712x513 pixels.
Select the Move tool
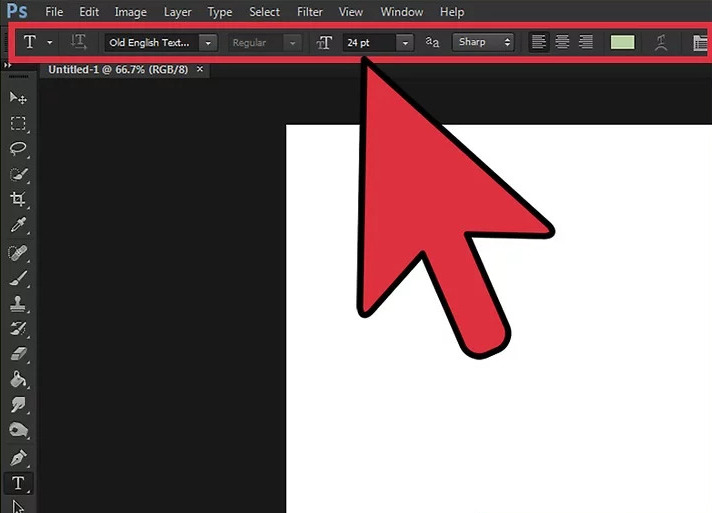(18, 97)
